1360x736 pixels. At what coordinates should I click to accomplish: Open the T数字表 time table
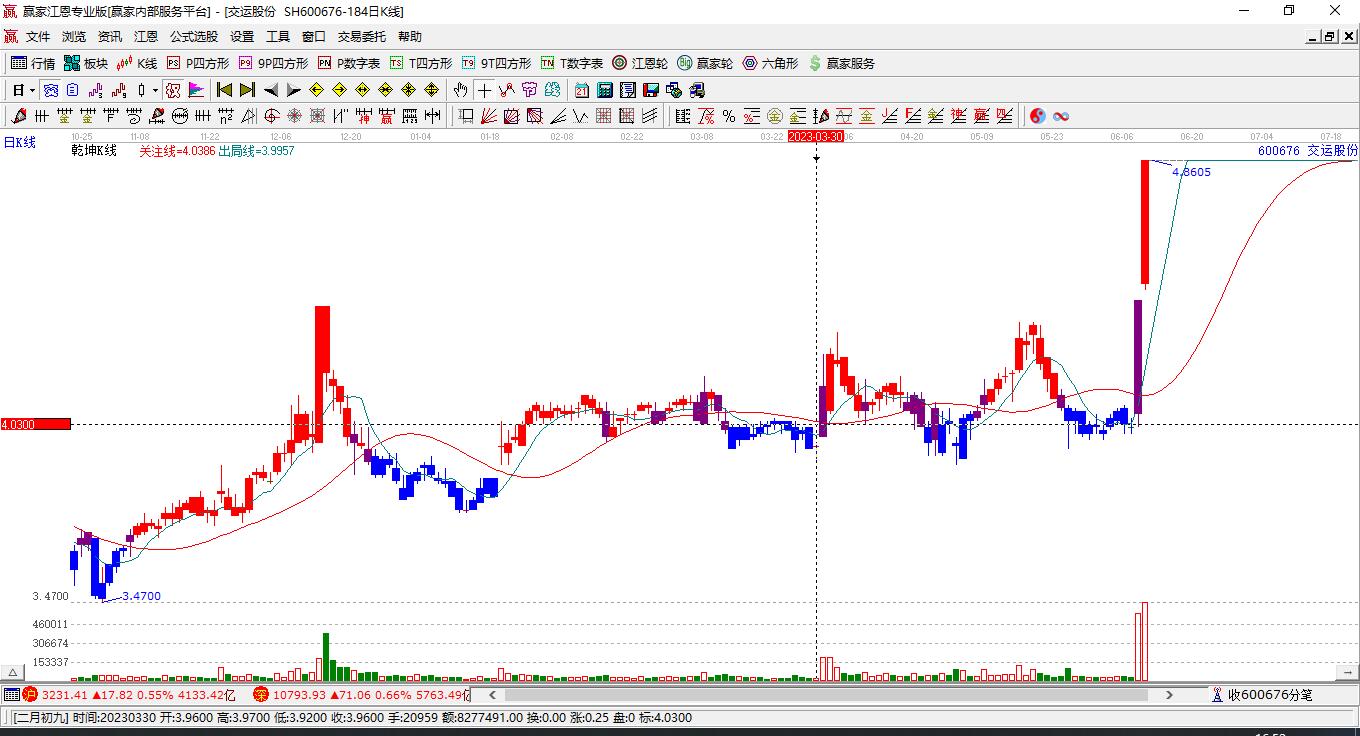[x=571, y=63]
